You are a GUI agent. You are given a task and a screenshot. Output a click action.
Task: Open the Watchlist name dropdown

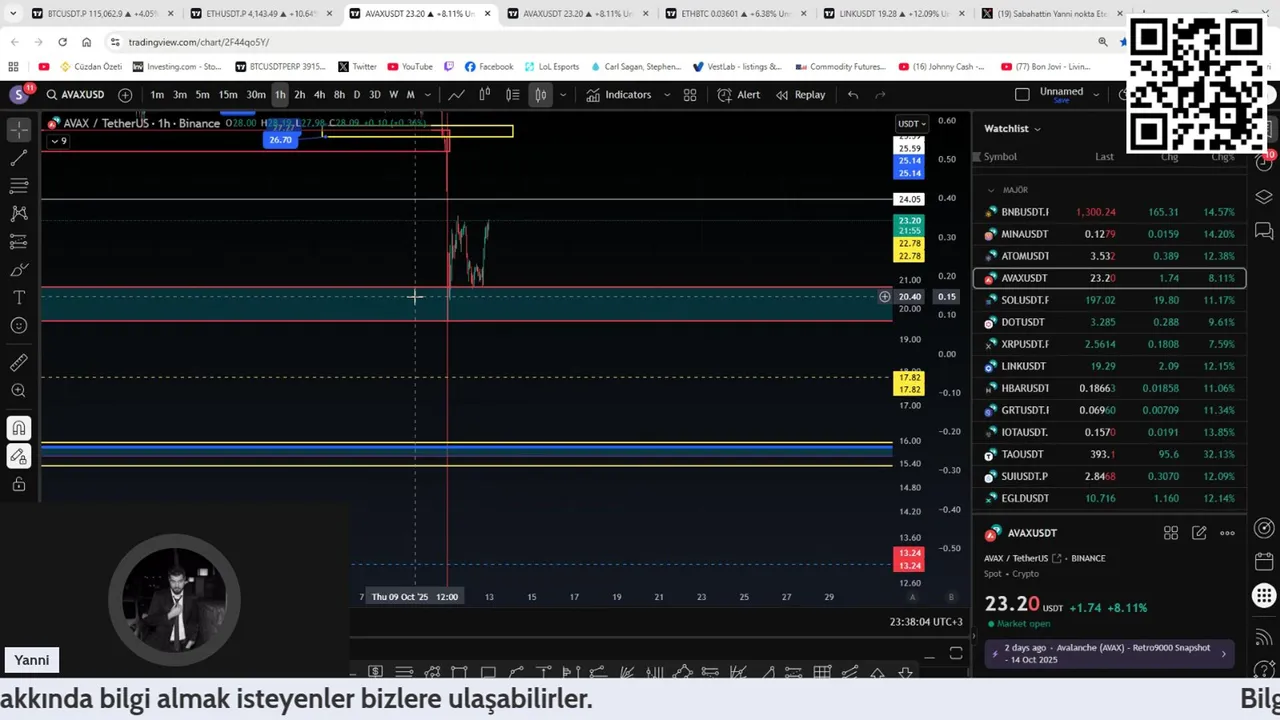[1012, 128]
